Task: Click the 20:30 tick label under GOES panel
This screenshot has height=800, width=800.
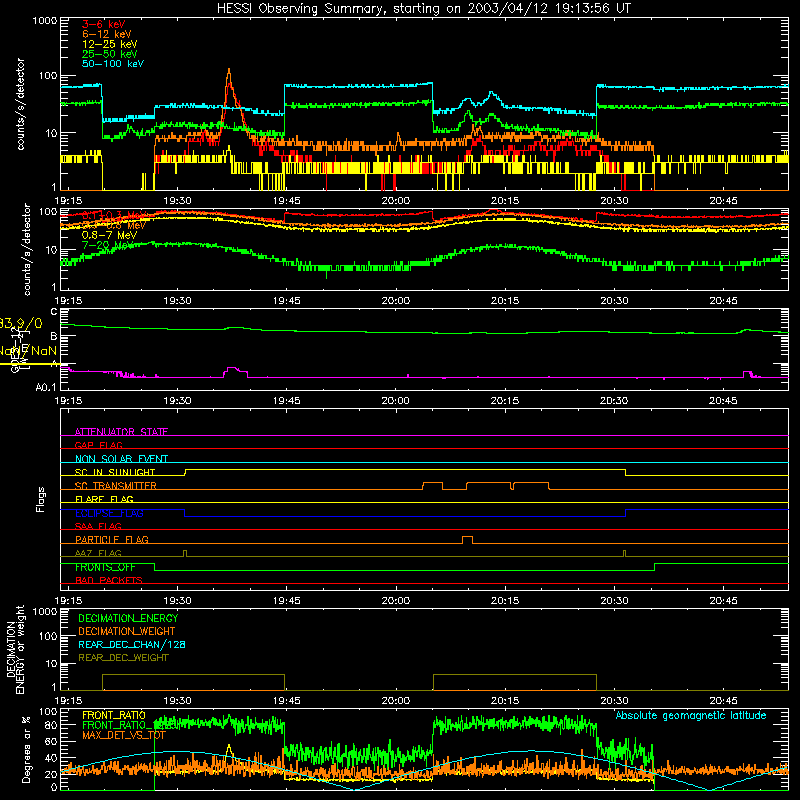Action: (614, 401)
